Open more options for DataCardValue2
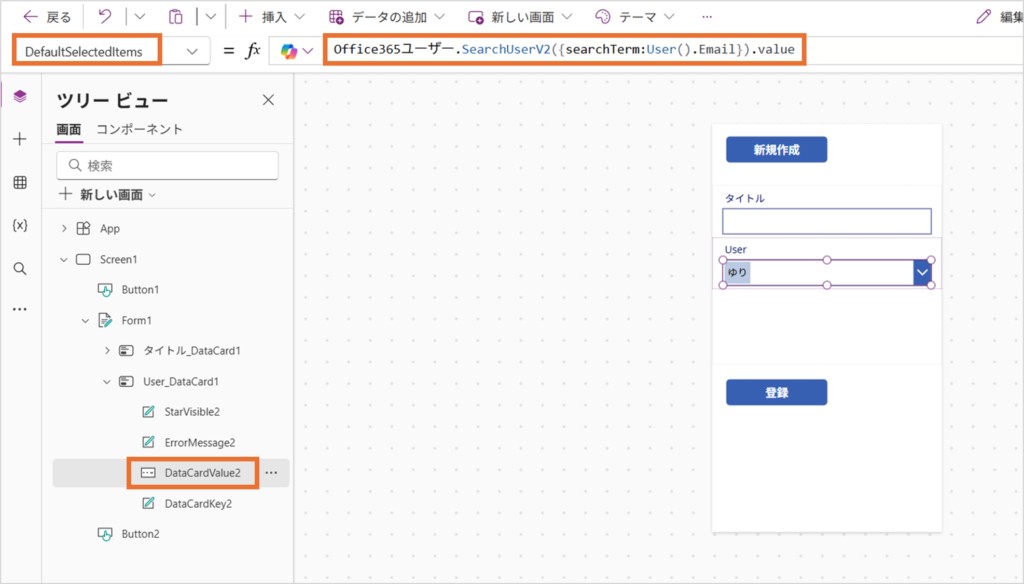The height and width of the screenshot is (584, 1024). [271, 473]
